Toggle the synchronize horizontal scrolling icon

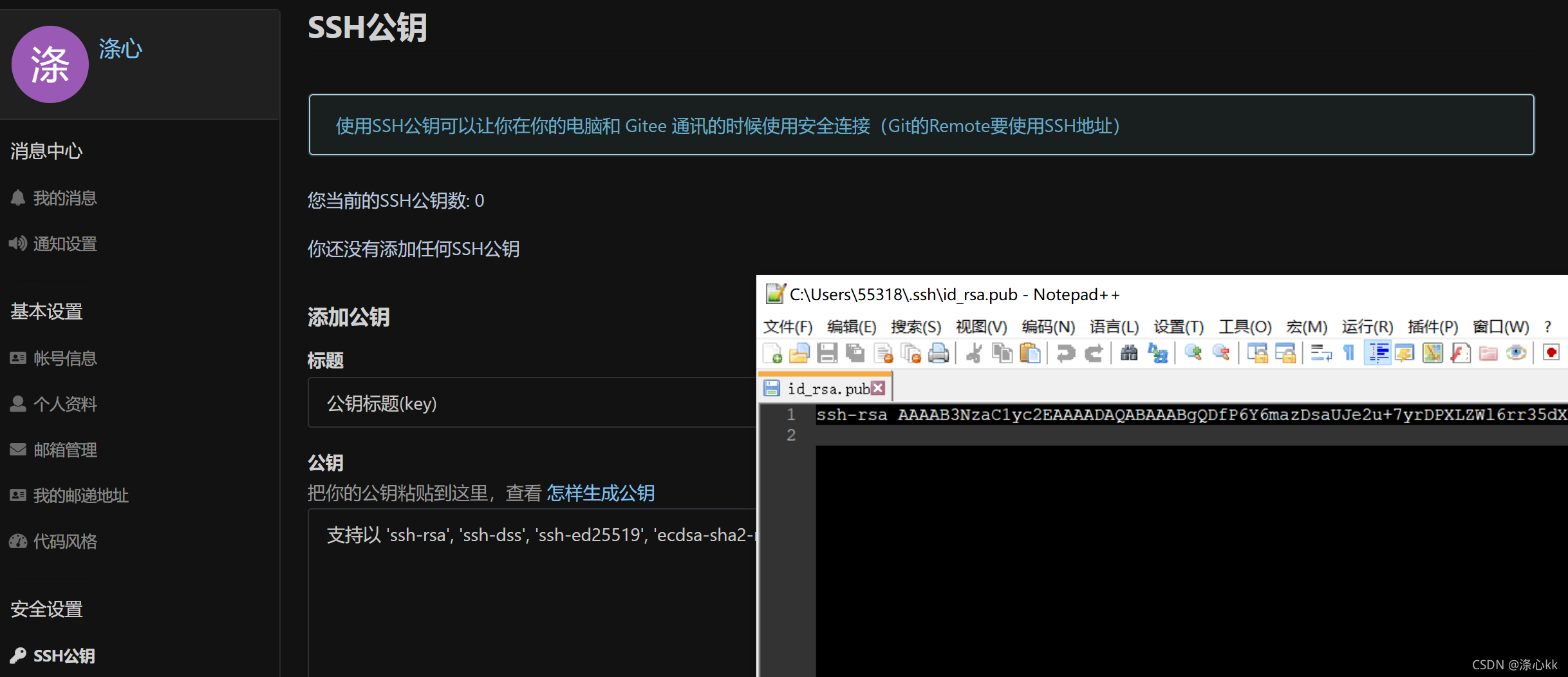(1285, 353)
